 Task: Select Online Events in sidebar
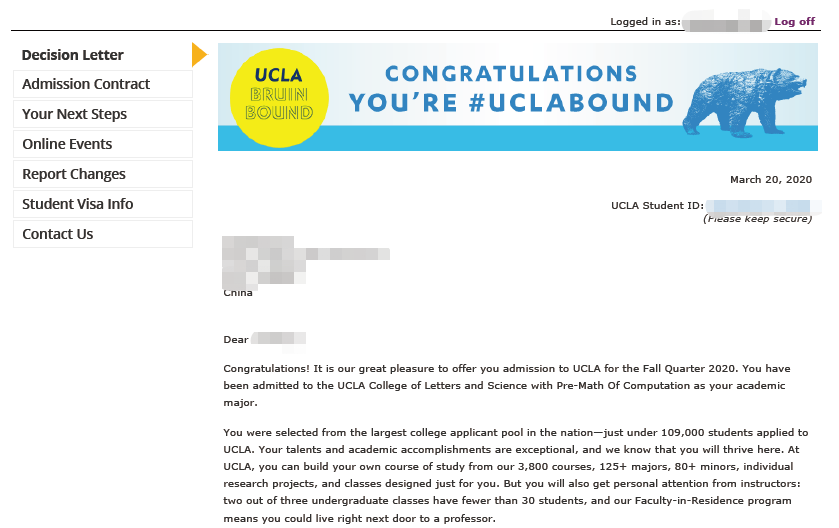(103, 144)
